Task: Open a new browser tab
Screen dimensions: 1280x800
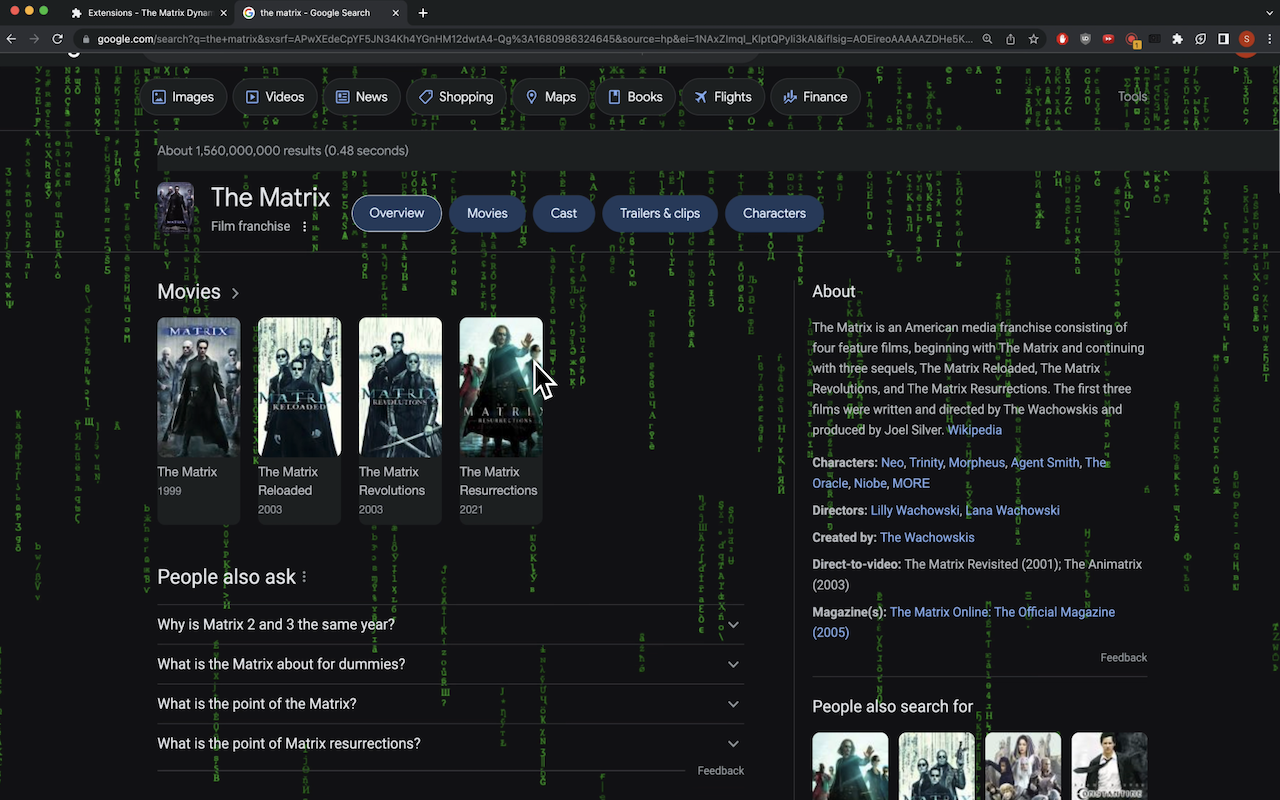Action: (x=423, y=13)
